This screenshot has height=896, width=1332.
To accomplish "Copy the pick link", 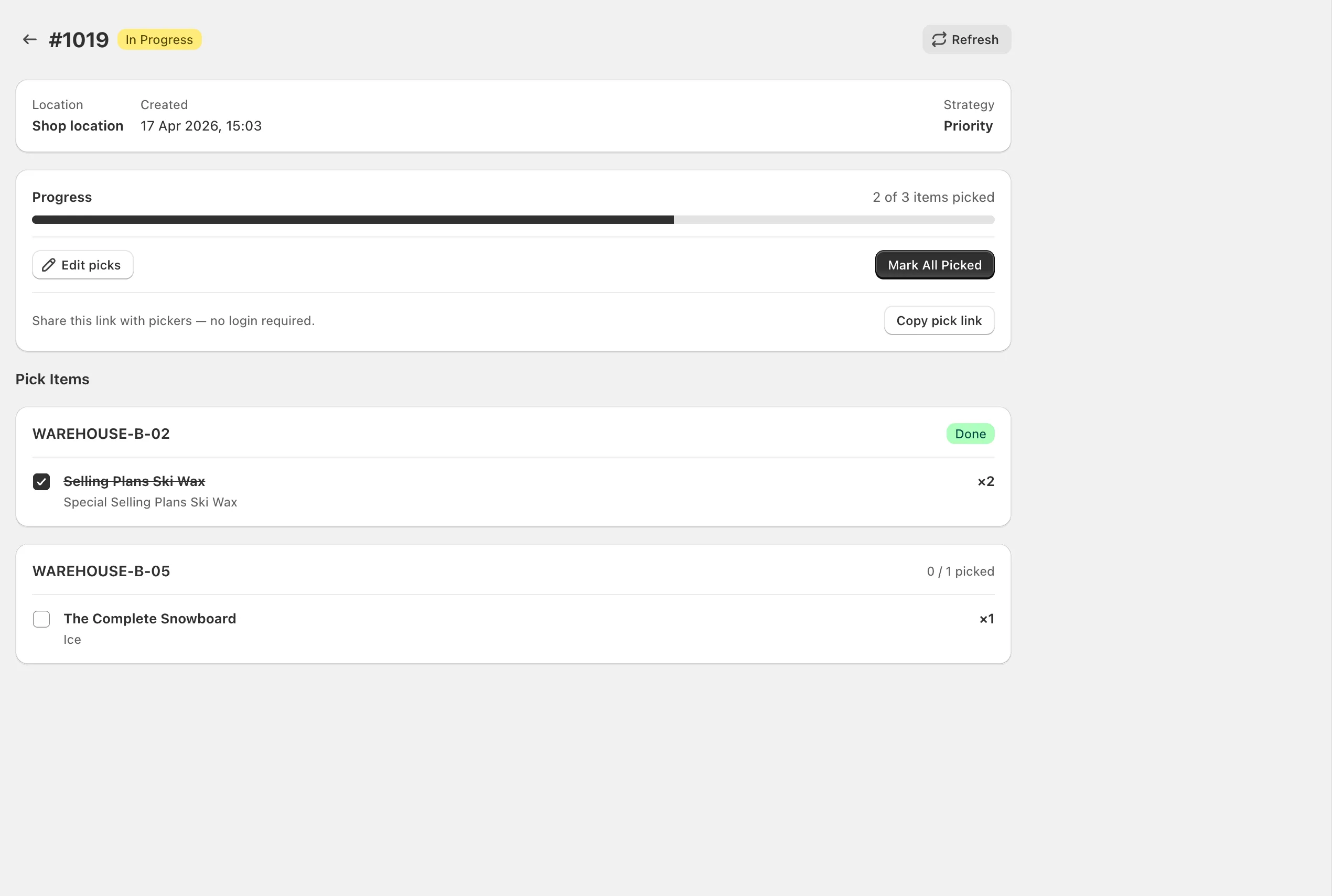I will click(x=938, y=320).
